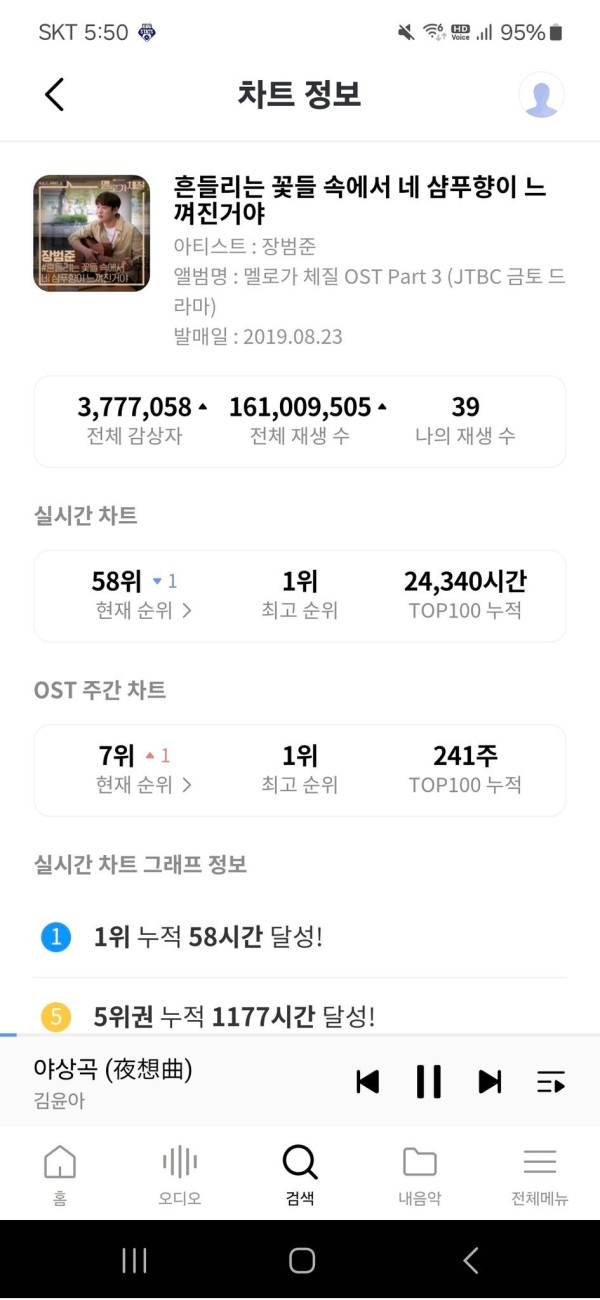Open the 내음악 my music tab
Screen dimensions: 600x1300
pyautogui.click(x=420, y=1175)
